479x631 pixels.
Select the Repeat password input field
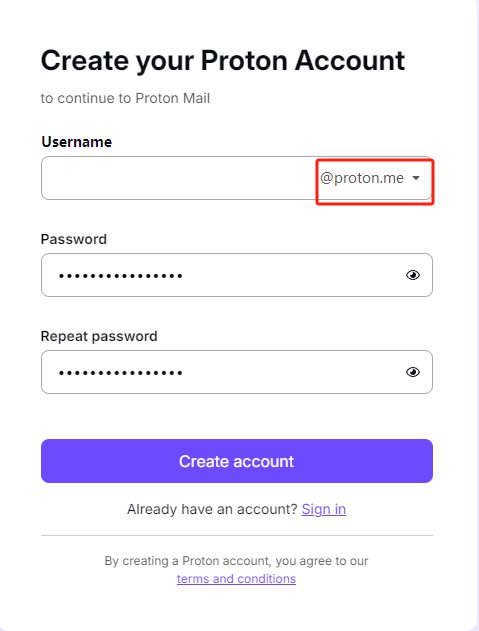click(237, 372)
